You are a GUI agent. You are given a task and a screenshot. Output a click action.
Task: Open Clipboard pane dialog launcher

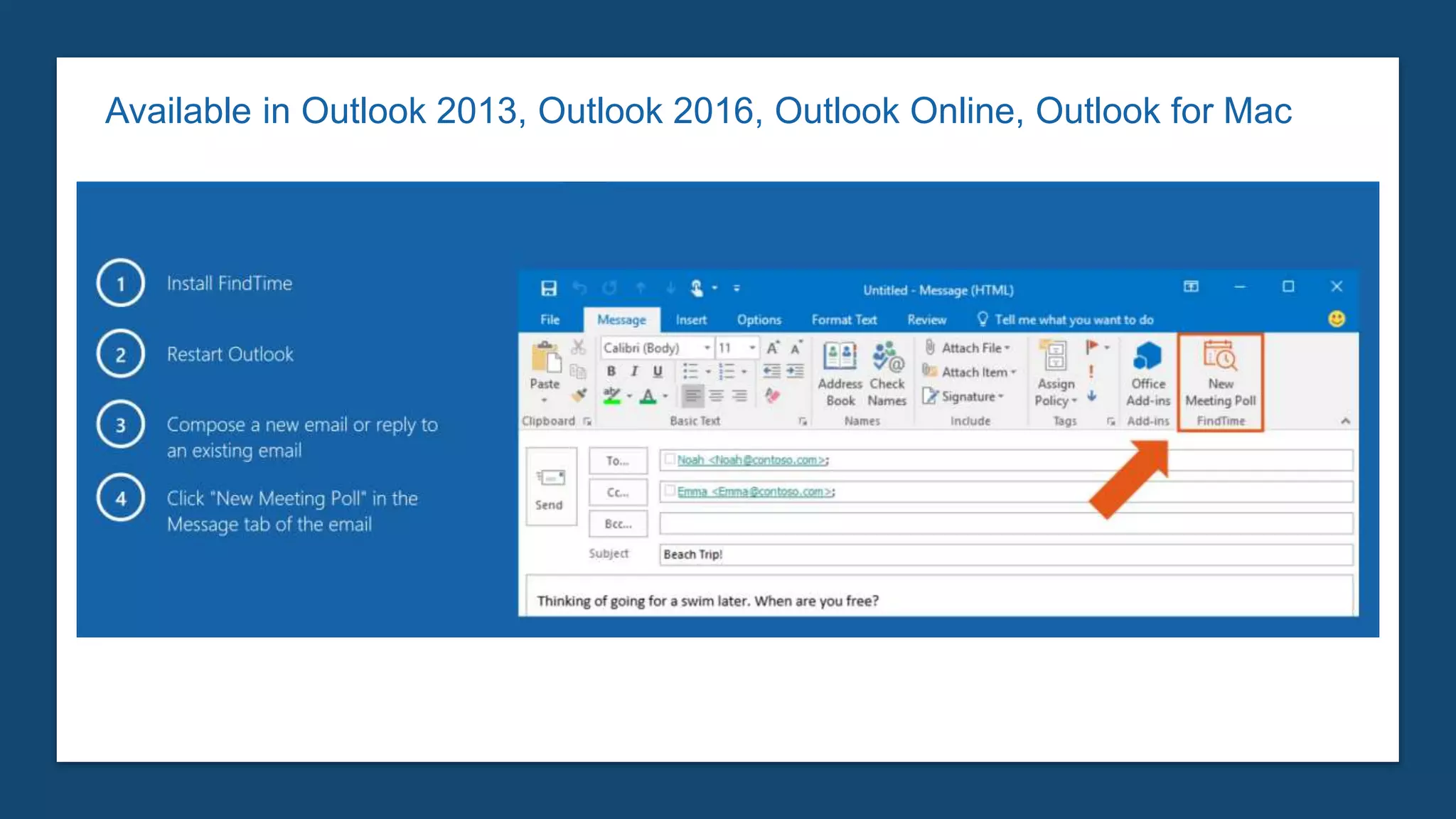pos(587,422)
